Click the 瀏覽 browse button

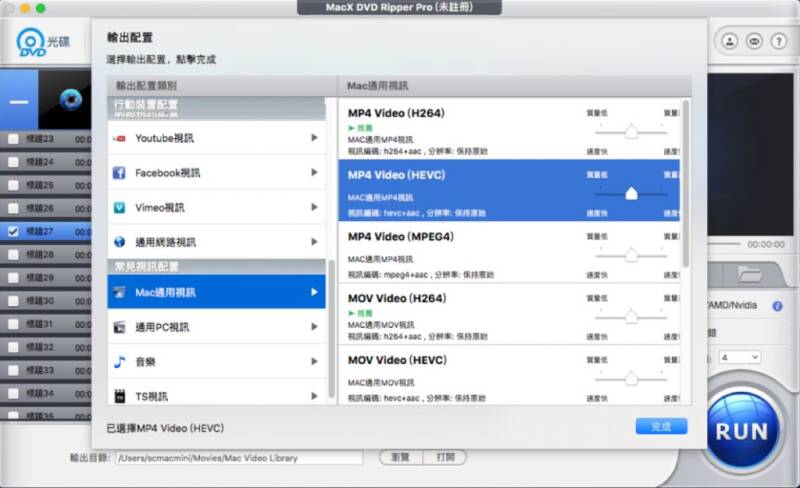coord(401,457)
